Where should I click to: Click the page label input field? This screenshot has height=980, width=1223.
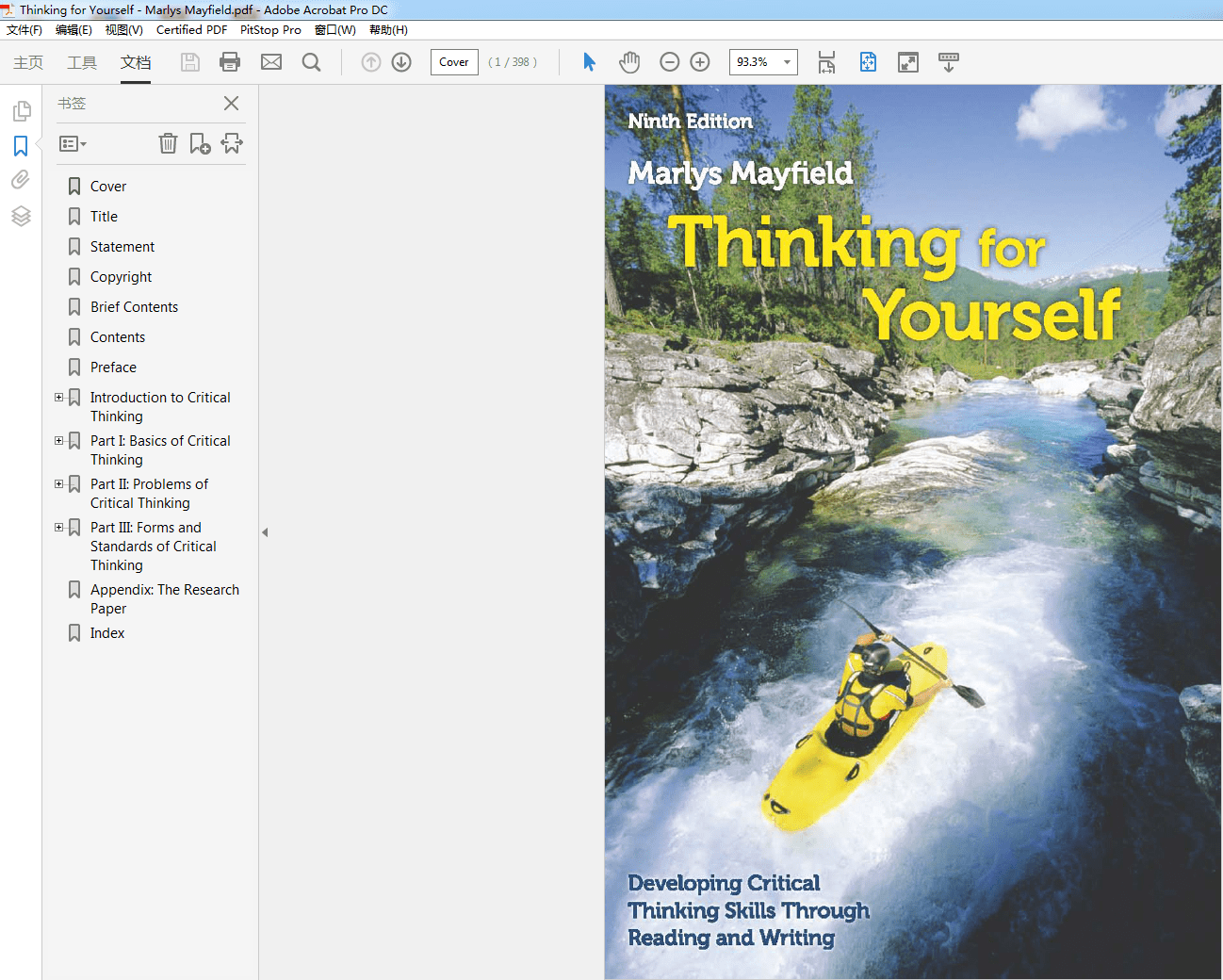point(454,62)
